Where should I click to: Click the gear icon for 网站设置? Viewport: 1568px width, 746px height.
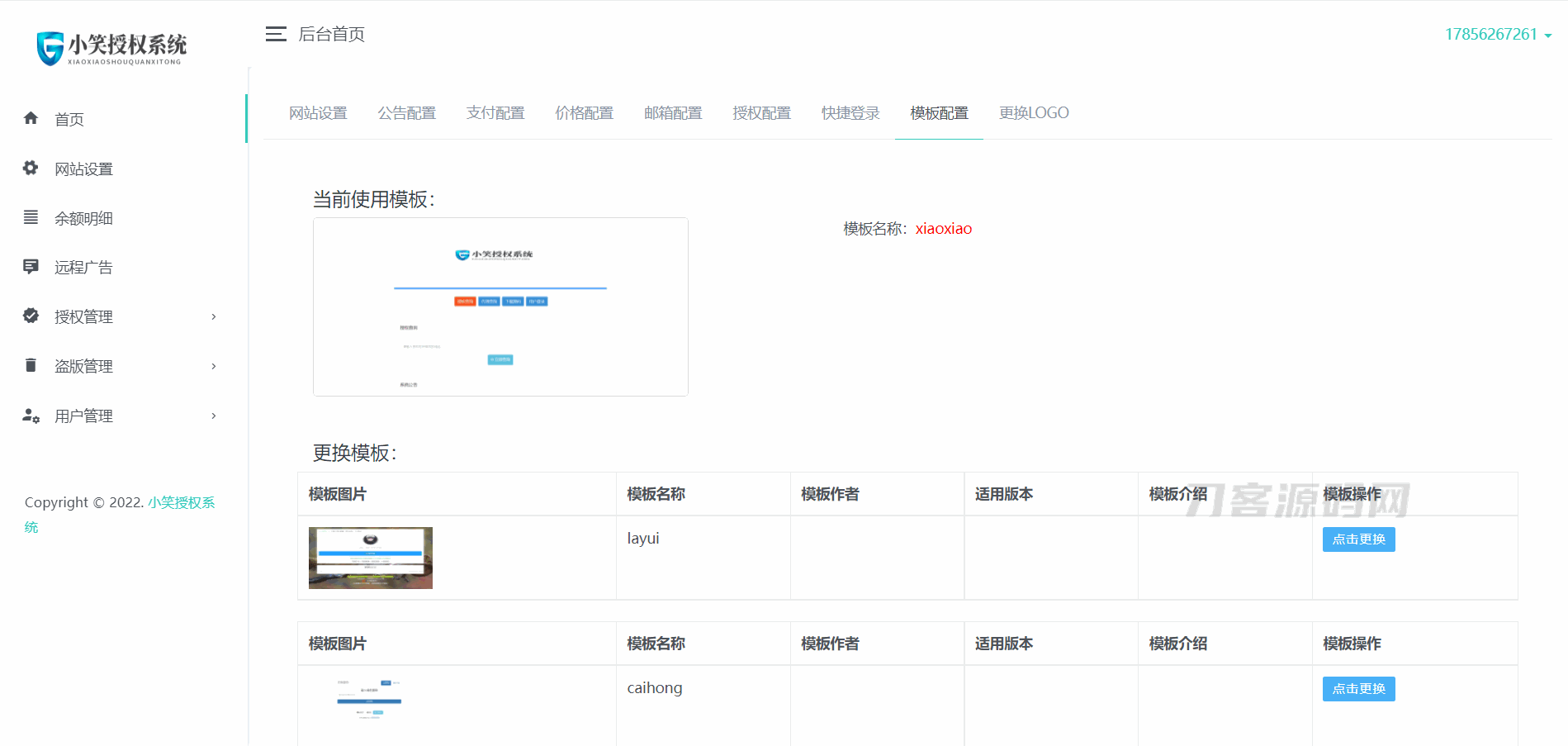tap(31, 168)
